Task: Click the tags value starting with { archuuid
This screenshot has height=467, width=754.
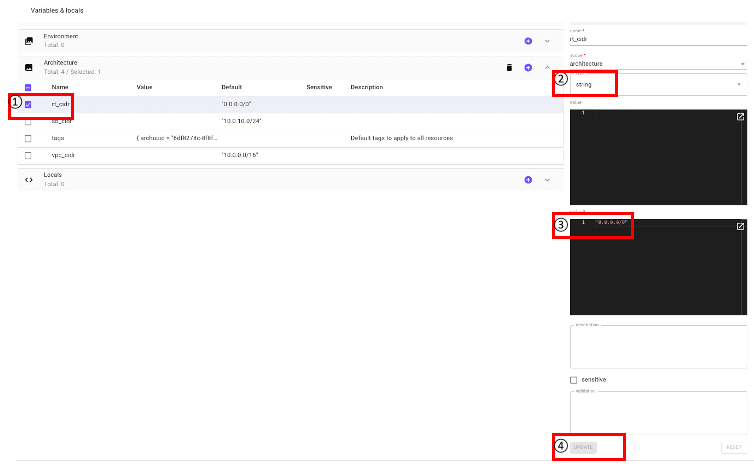Action: click(x=176, y=138)
